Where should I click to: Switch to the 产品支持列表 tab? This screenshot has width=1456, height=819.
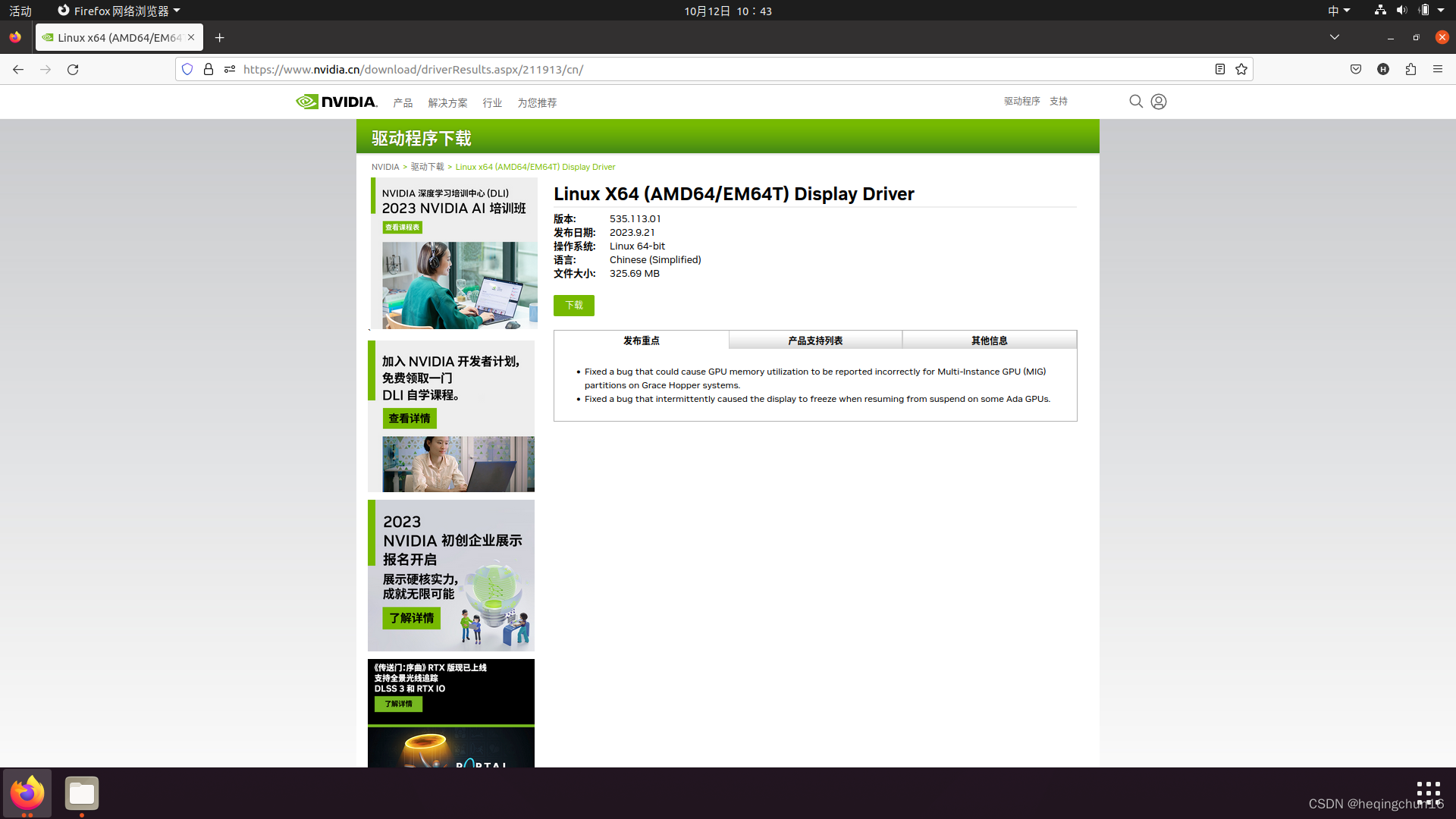pos(815,340)
